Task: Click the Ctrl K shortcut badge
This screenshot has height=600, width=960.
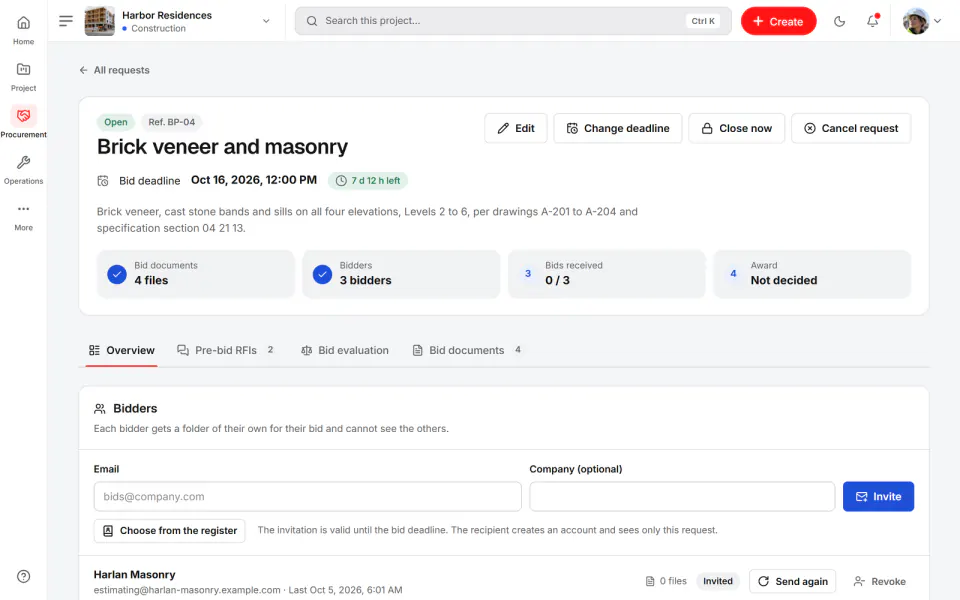Action: [x=703, y=21]
